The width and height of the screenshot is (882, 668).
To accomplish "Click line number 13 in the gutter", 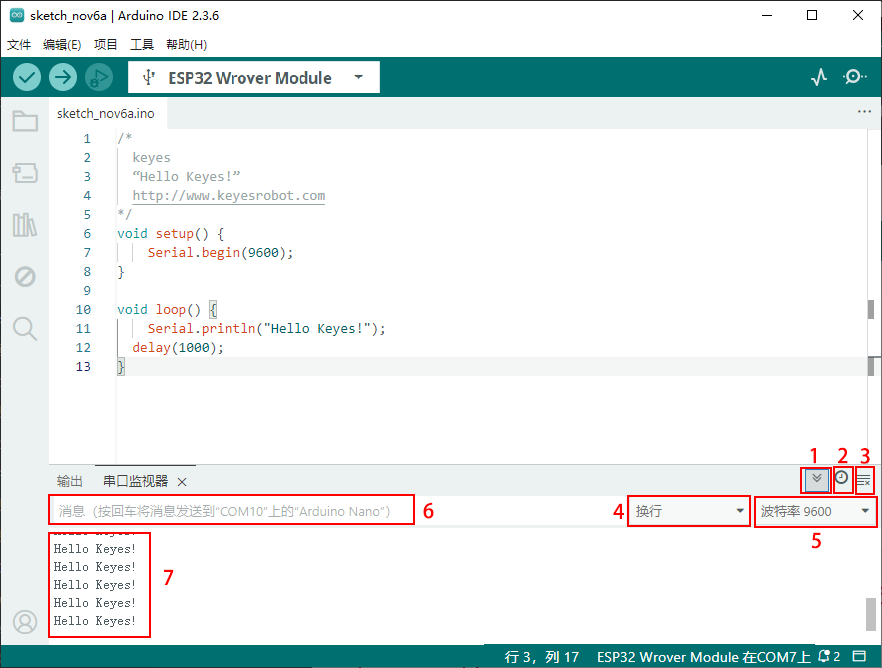I will coord(83,367).
